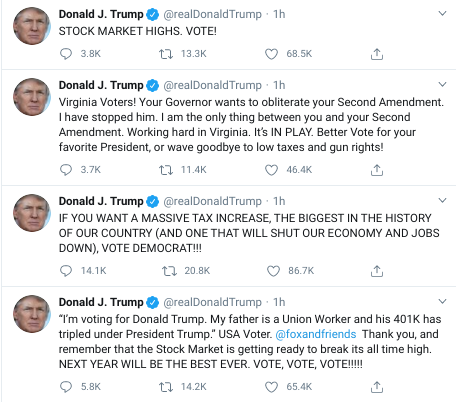Screen dimensions: 456x402
Task: Reply to the Virginia Voters tweet
Action: 66,170
